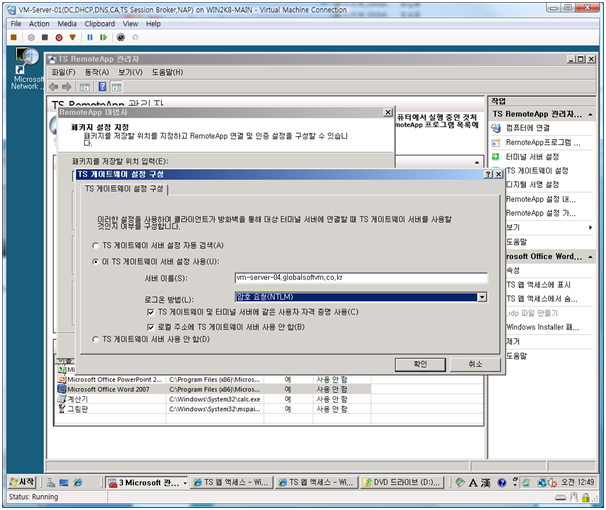The height and width of the screenshot is (510, 606).
Task: Open the 동작(A) menu in TS RemoteApp Manager
Action: [97, 72]
